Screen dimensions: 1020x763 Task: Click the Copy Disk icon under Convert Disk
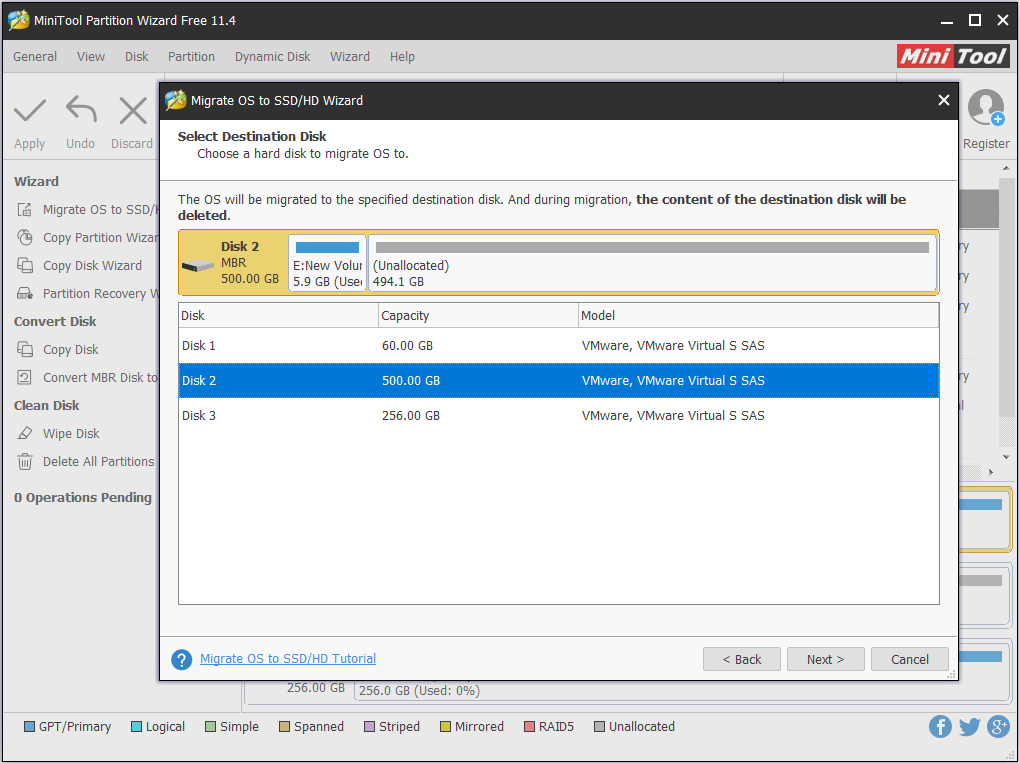[x=25, y=349]
